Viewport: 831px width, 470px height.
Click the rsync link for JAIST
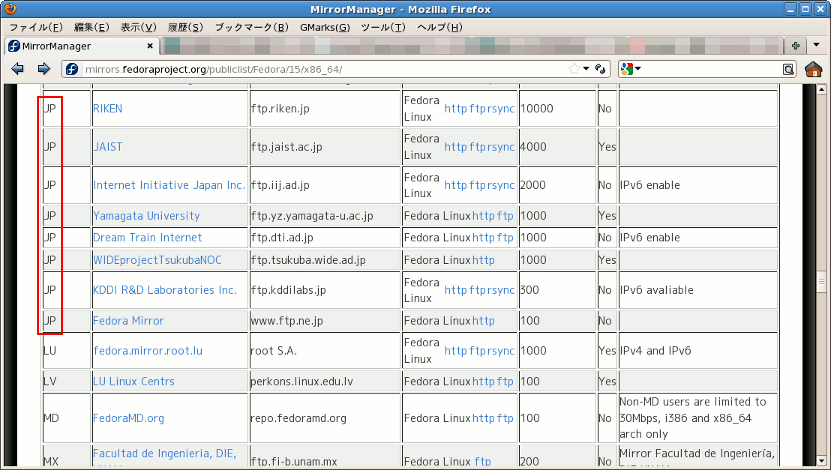click(499, 146)
